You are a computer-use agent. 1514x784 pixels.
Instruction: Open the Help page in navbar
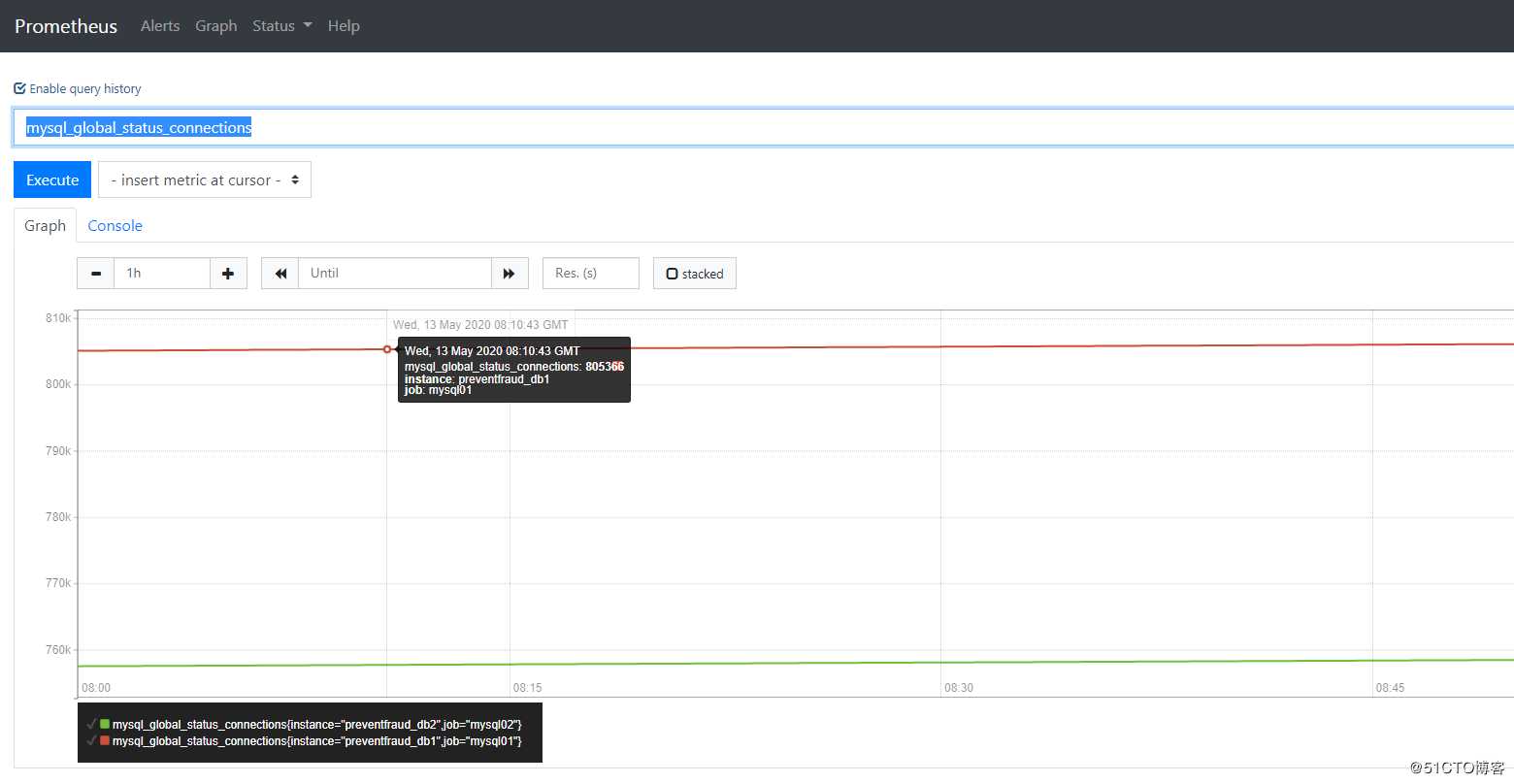344,26
